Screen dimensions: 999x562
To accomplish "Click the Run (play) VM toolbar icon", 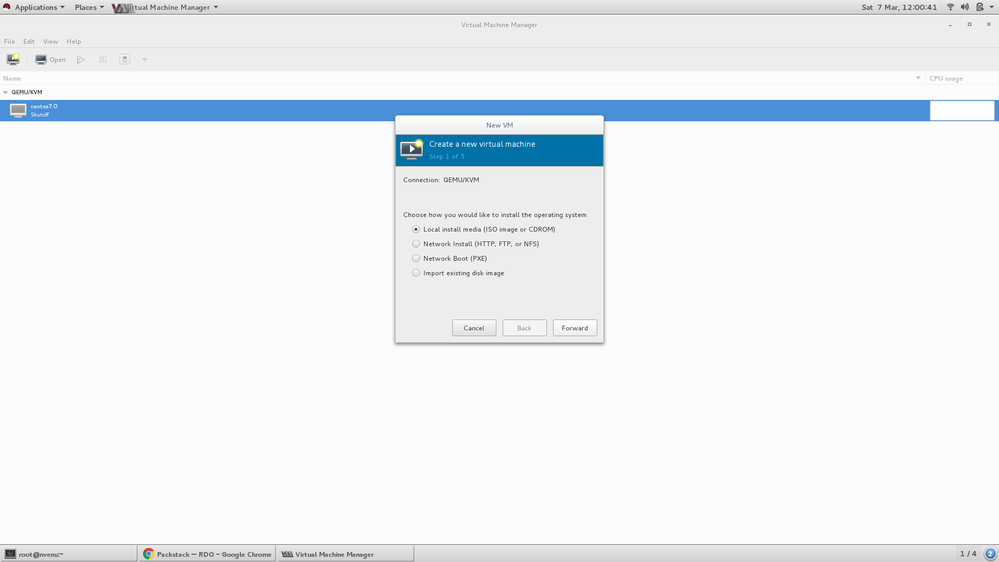I will [81, 60].
